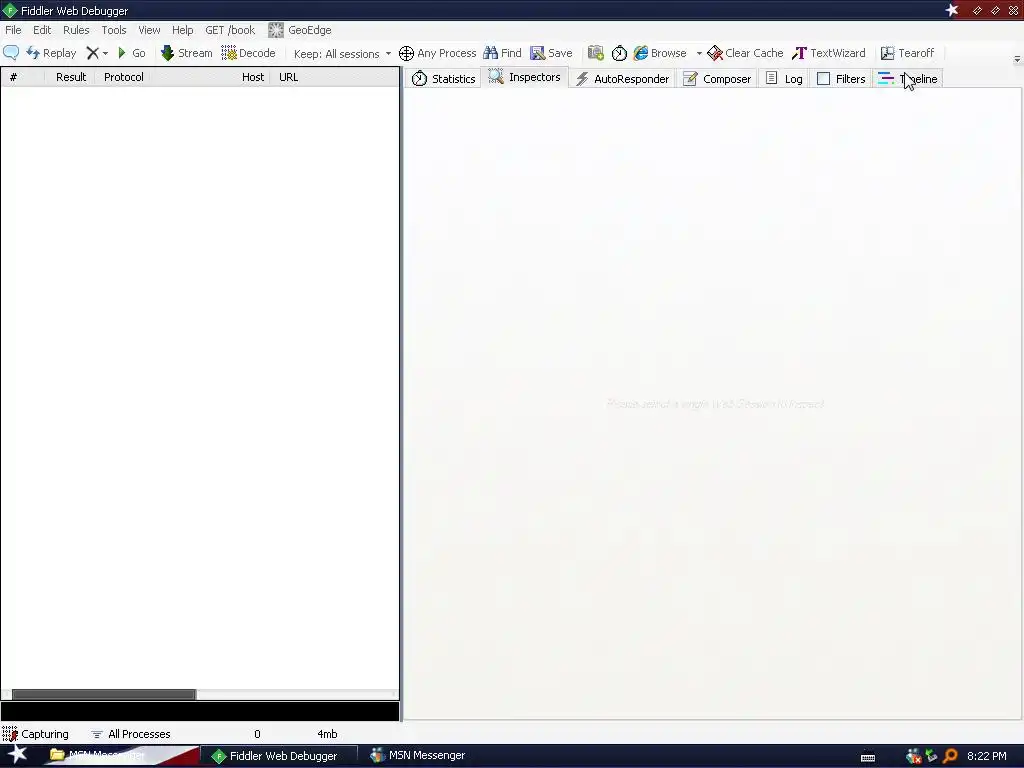Click the Clear Cache button
Image resolution: width=1024 pixels, height=768 pixels.
(x=745, y=53)
